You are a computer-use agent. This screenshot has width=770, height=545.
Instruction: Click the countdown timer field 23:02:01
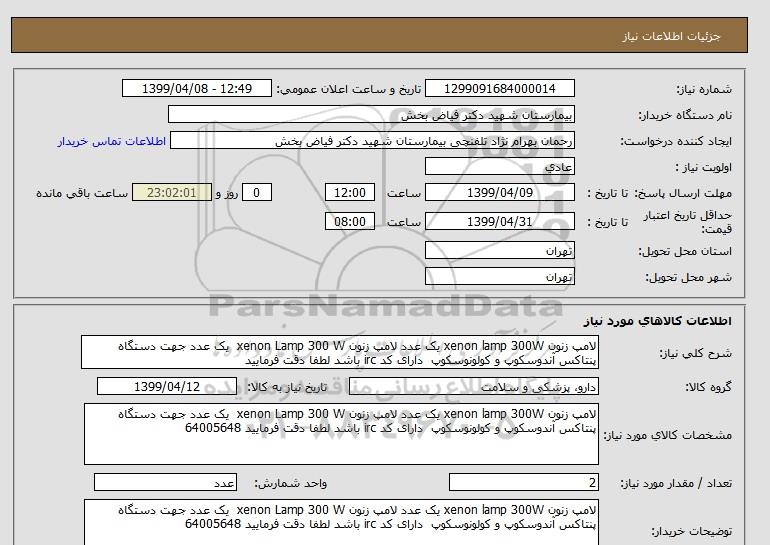point(172,192)
